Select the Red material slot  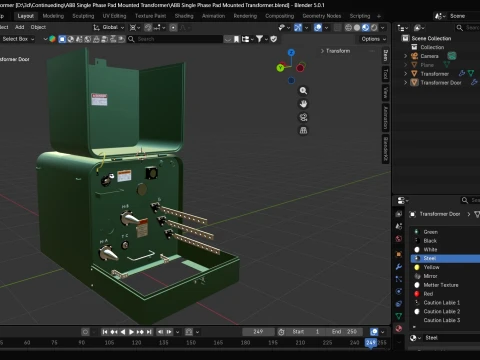tap(445, 294)
